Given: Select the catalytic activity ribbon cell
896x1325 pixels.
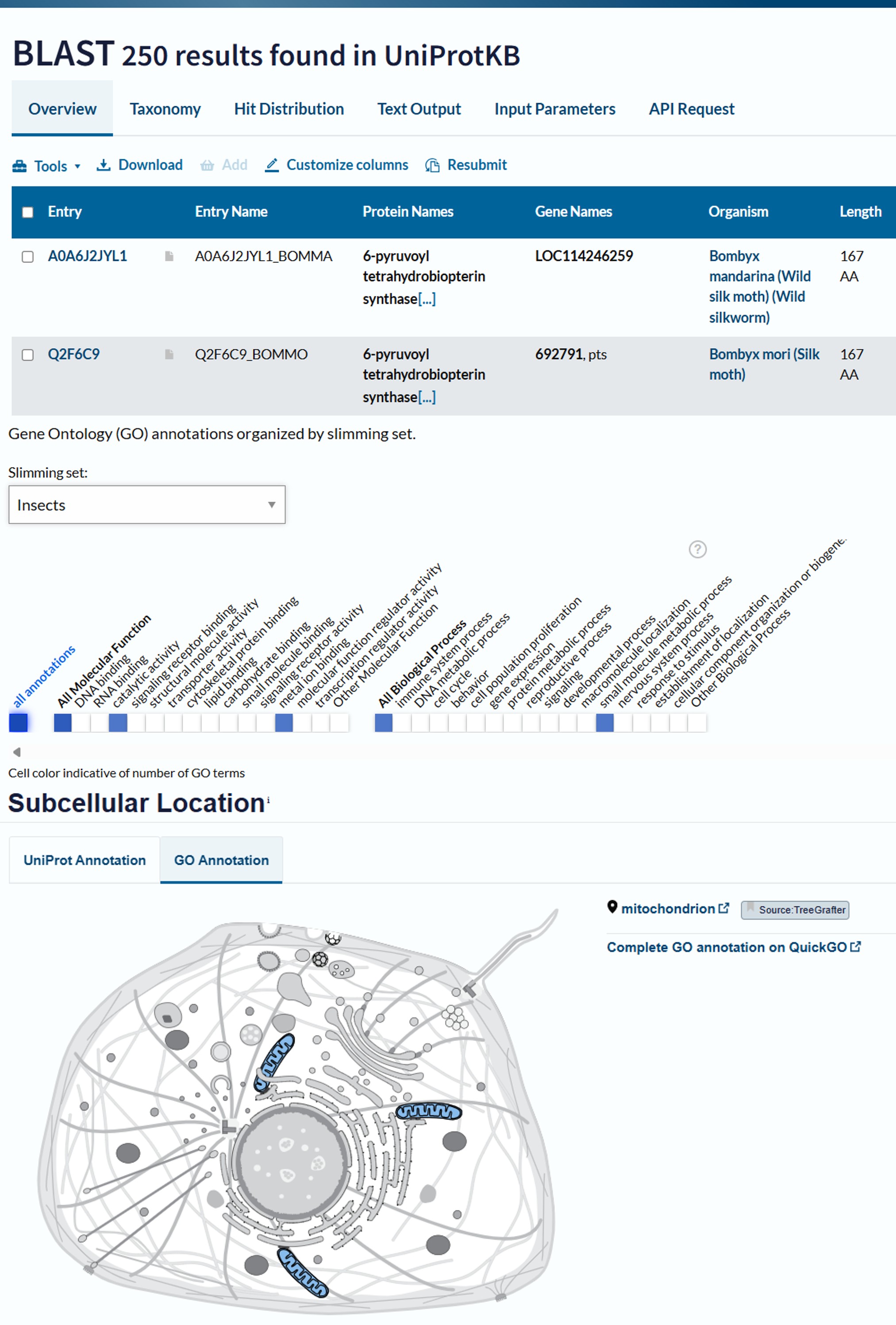Looking at the screenshot, I should coord(118,722).
